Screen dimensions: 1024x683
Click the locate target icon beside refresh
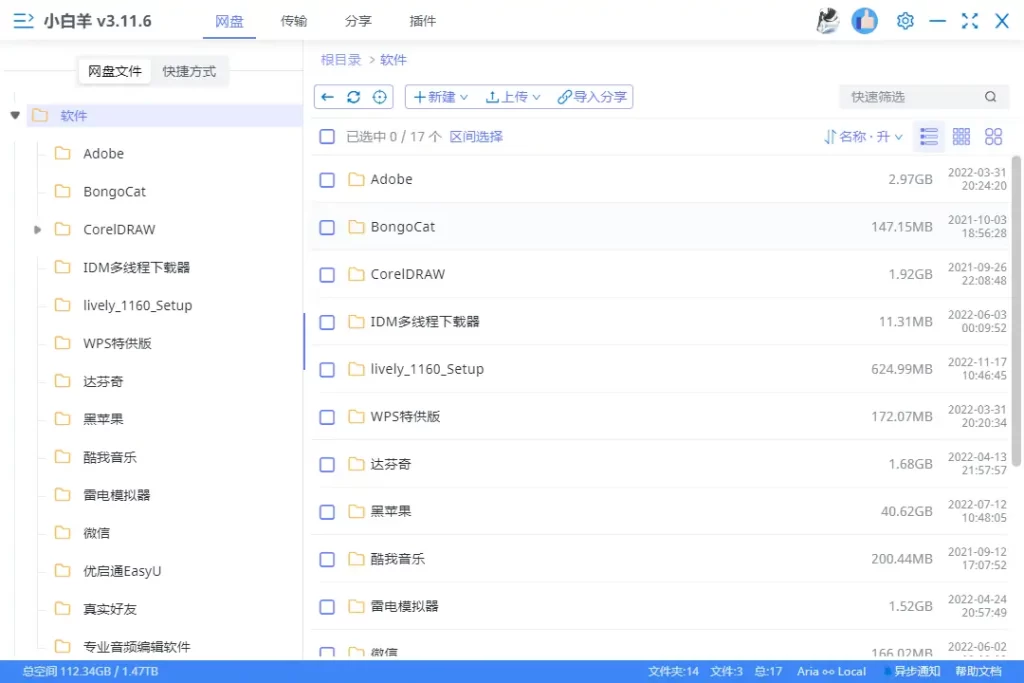pyautogui.click(x=381, y=97)
